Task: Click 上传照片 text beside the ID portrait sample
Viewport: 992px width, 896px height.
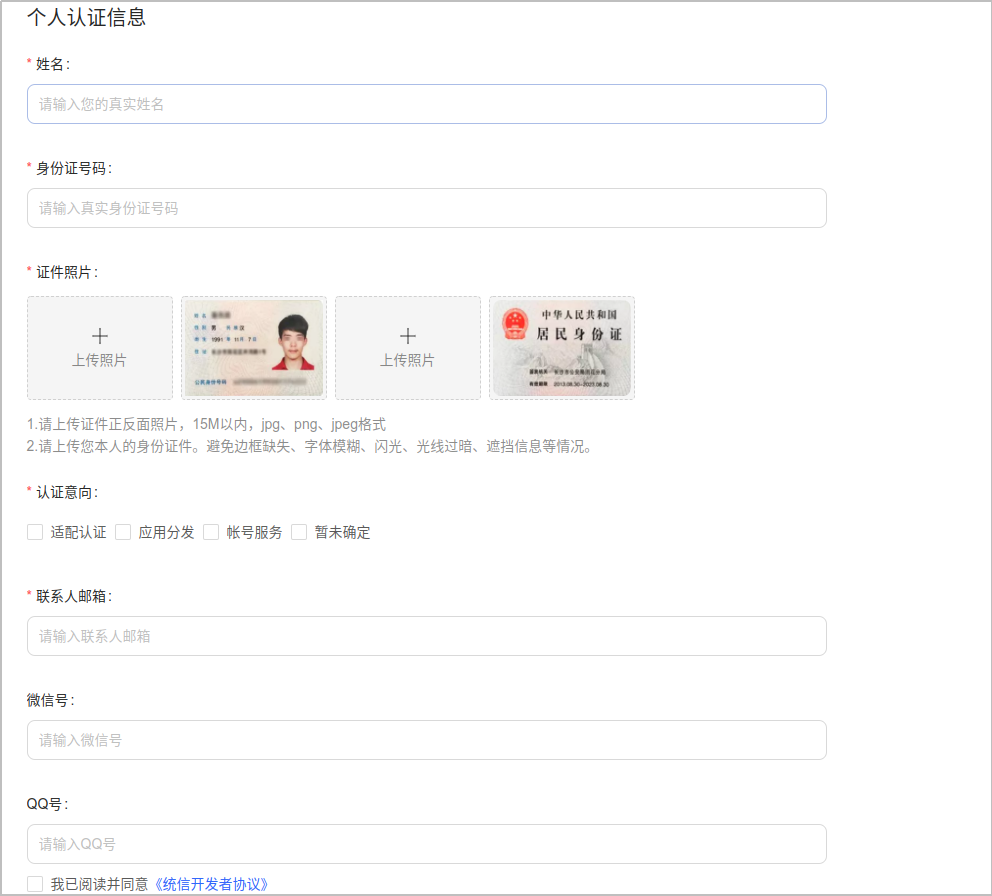Action: click(100, 361)
